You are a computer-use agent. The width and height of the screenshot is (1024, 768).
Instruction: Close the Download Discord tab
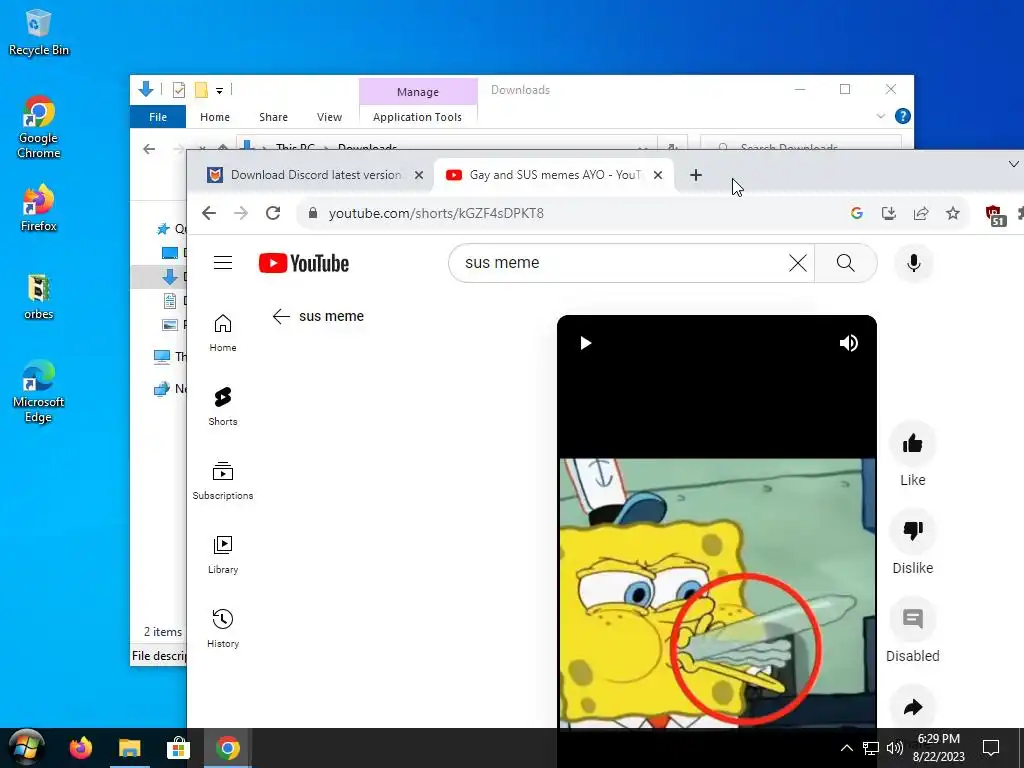click(x=419, y=175)
